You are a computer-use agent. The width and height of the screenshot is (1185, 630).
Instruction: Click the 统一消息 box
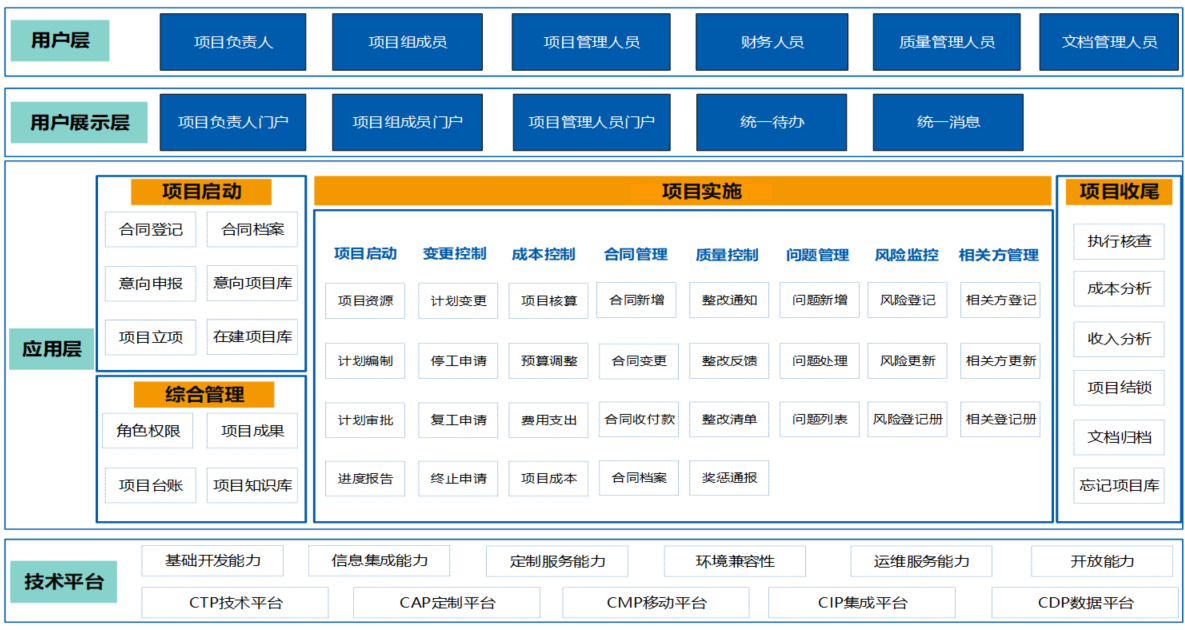[947, 122]
